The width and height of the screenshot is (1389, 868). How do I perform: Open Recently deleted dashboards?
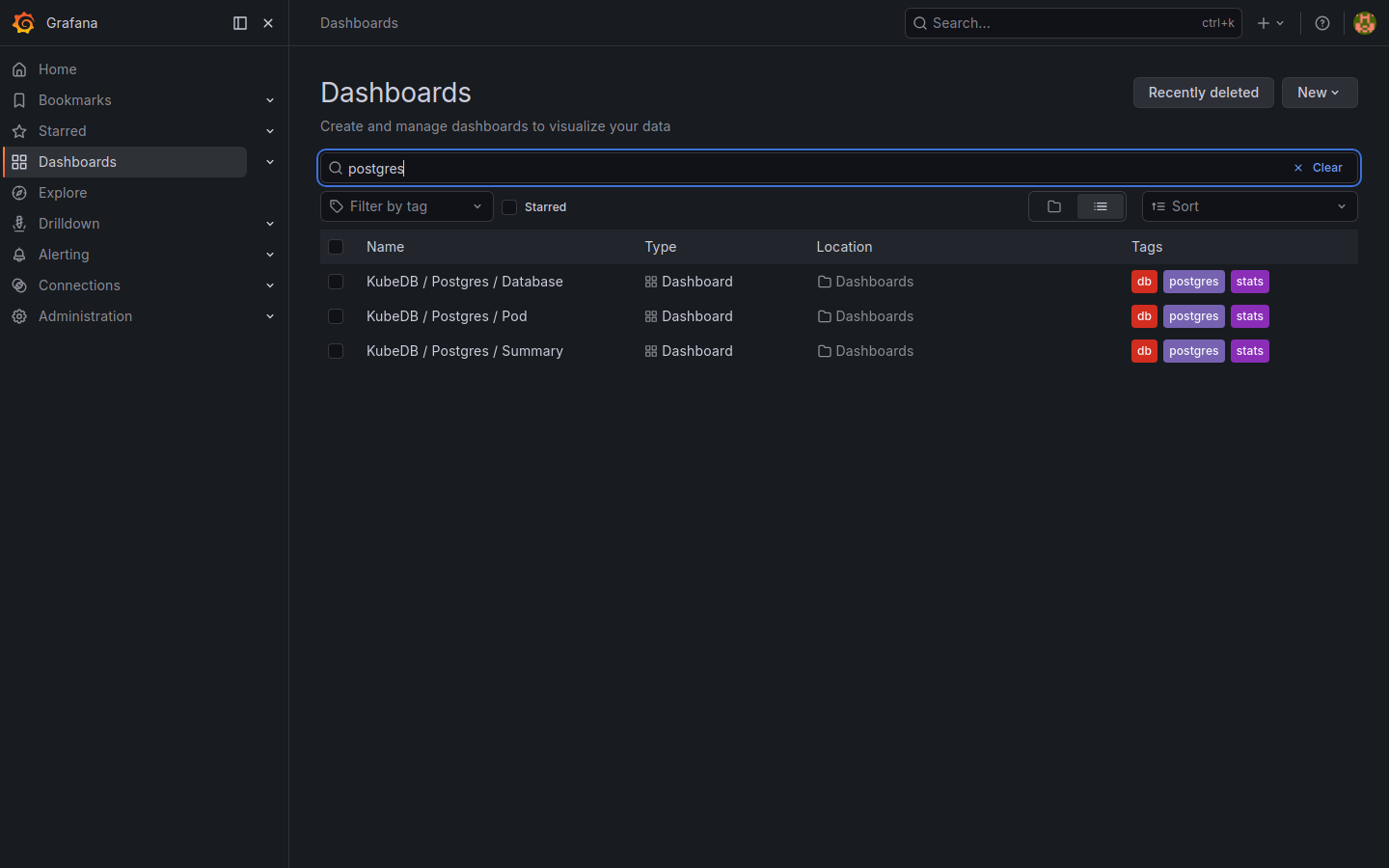[x=1203, y=93]
